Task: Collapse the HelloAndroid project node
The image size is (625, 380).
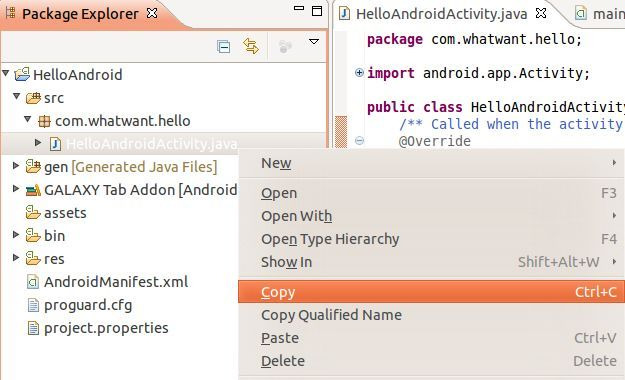Action: click(x=6, y=73)
